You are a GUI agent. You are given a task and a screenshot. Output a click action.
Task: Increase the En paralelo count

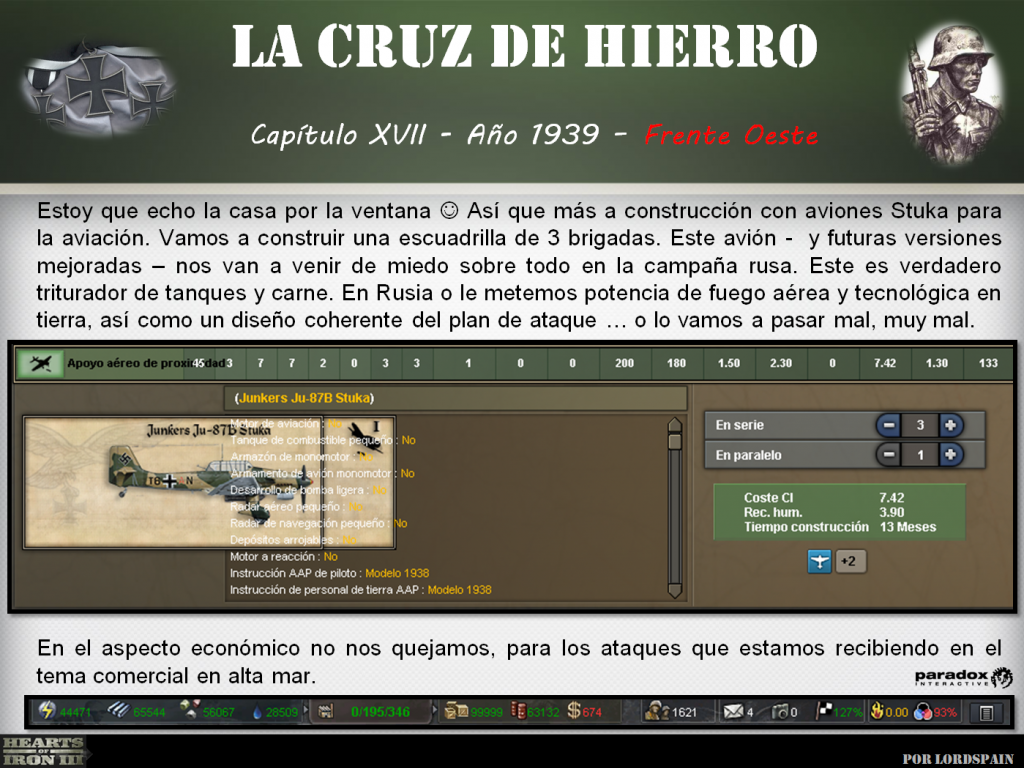pos(951,455)
